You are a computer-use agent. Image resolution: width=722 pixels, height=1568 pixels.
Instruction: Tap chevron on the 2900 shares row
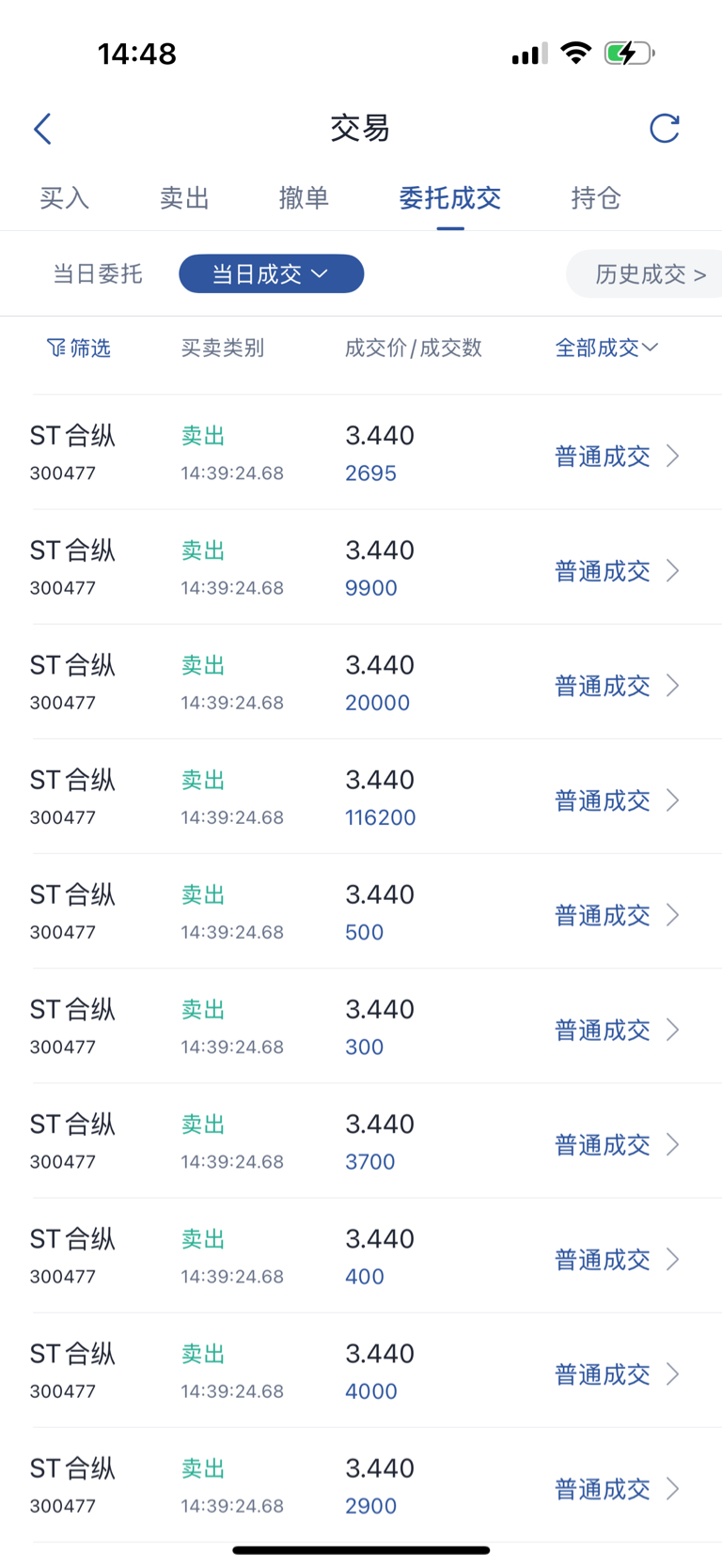[673, 1489]
